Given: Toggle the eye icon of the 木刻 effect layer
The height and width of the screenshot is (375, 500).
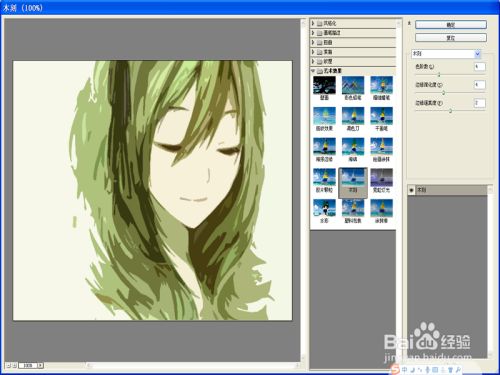Looking at the screenshot, I should [x=411, y=190].
